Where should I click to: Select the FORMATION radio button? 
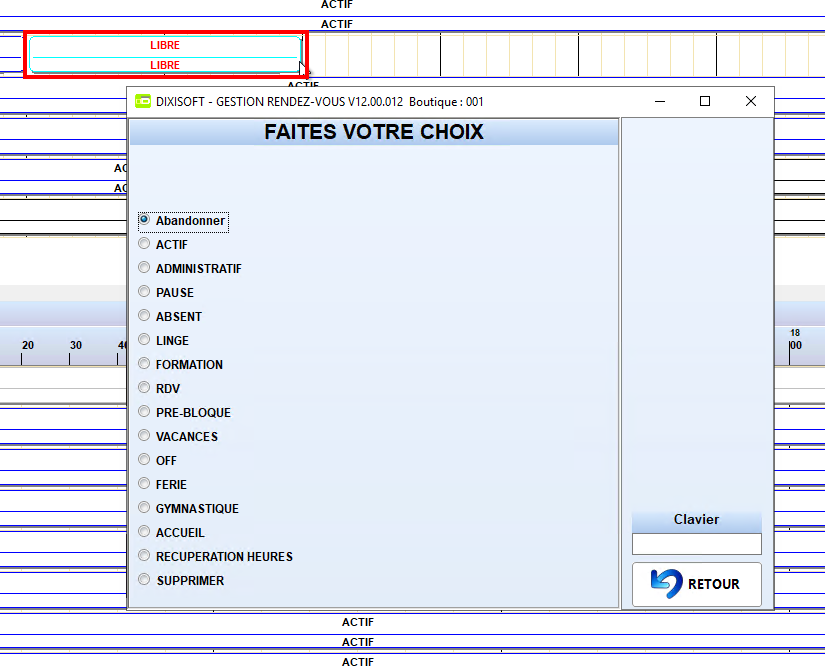coord(180,365)
